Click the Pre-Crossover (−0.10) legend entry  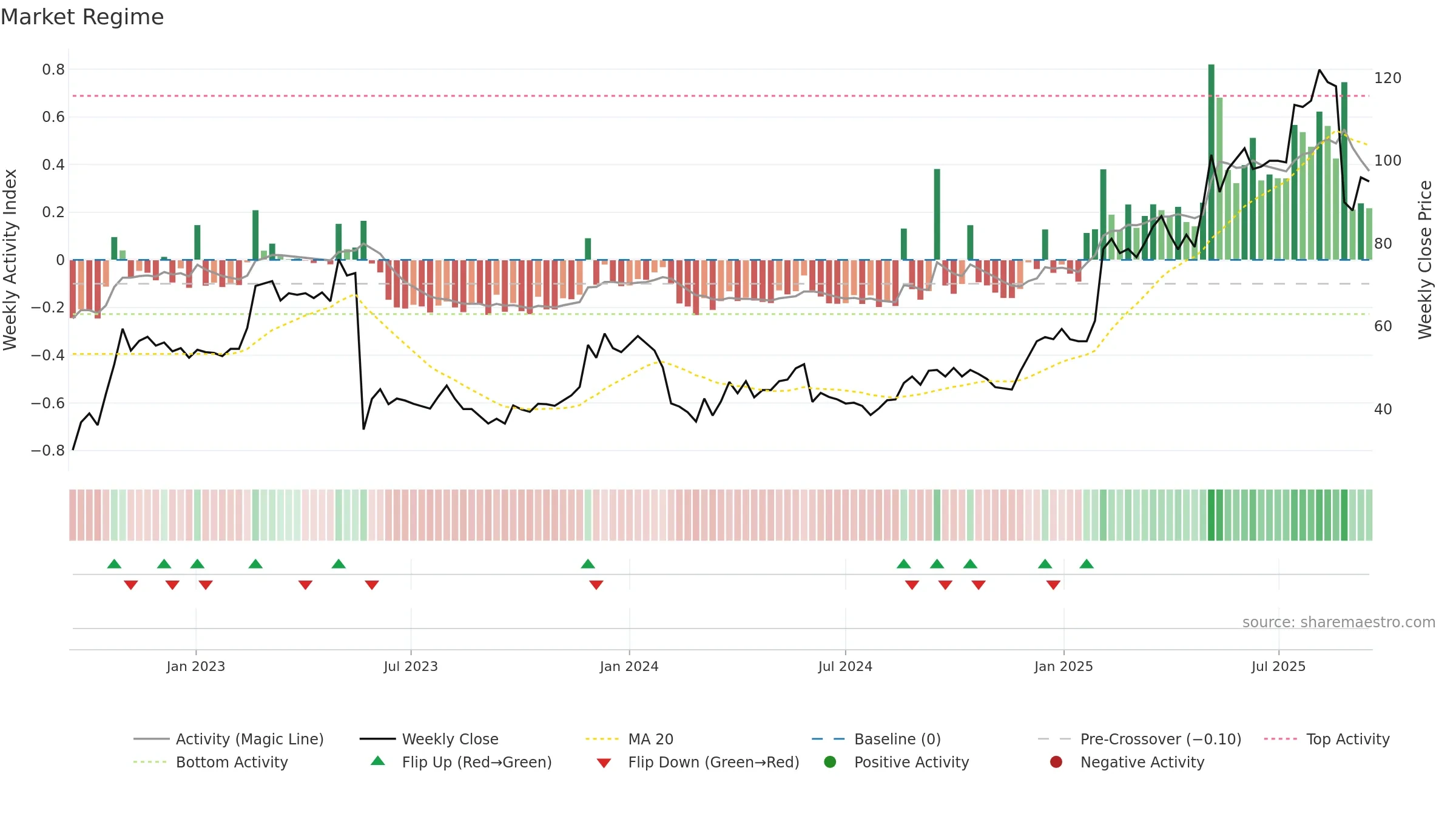1139,739
